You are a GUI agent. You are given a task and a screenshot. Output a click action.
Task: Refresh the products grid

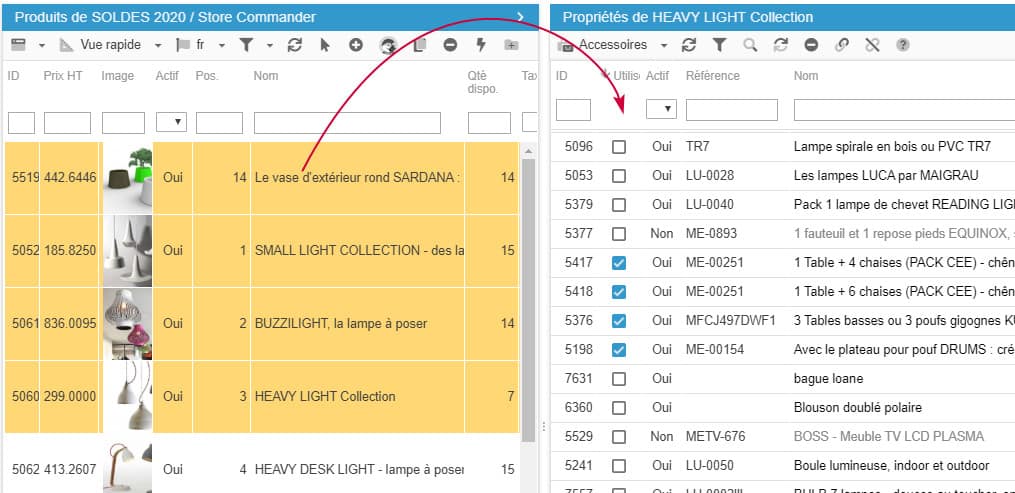click(x=294, y=45)
